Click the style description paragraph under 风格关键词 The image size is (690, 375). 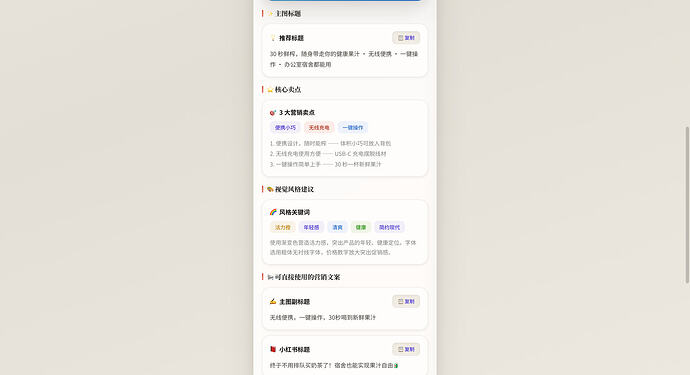(x=343, y=247)
